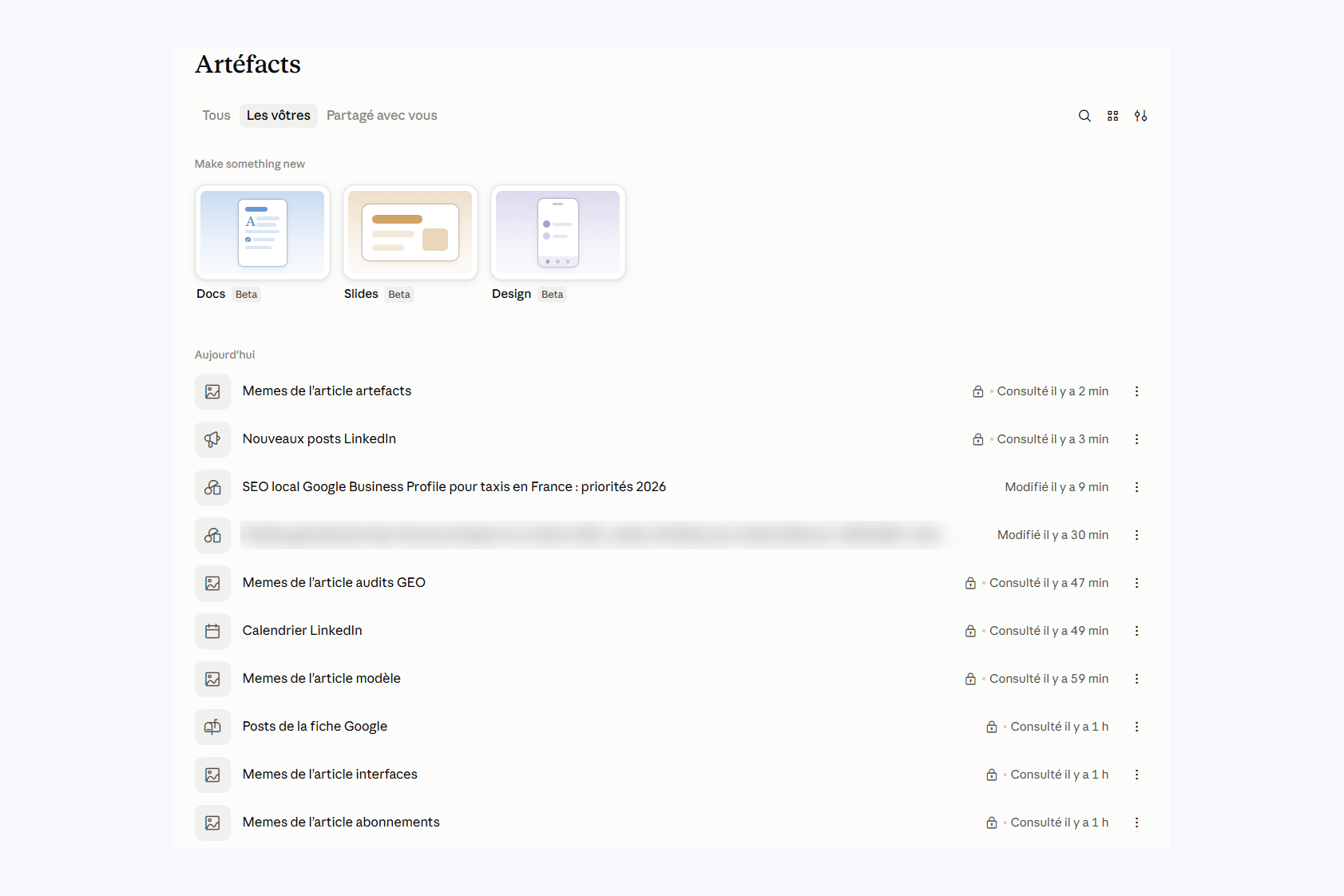The width and height of the screenshot is (1344, 896).
Task: Open Memes de l'article modèle
Action: [x=322, y=679]
